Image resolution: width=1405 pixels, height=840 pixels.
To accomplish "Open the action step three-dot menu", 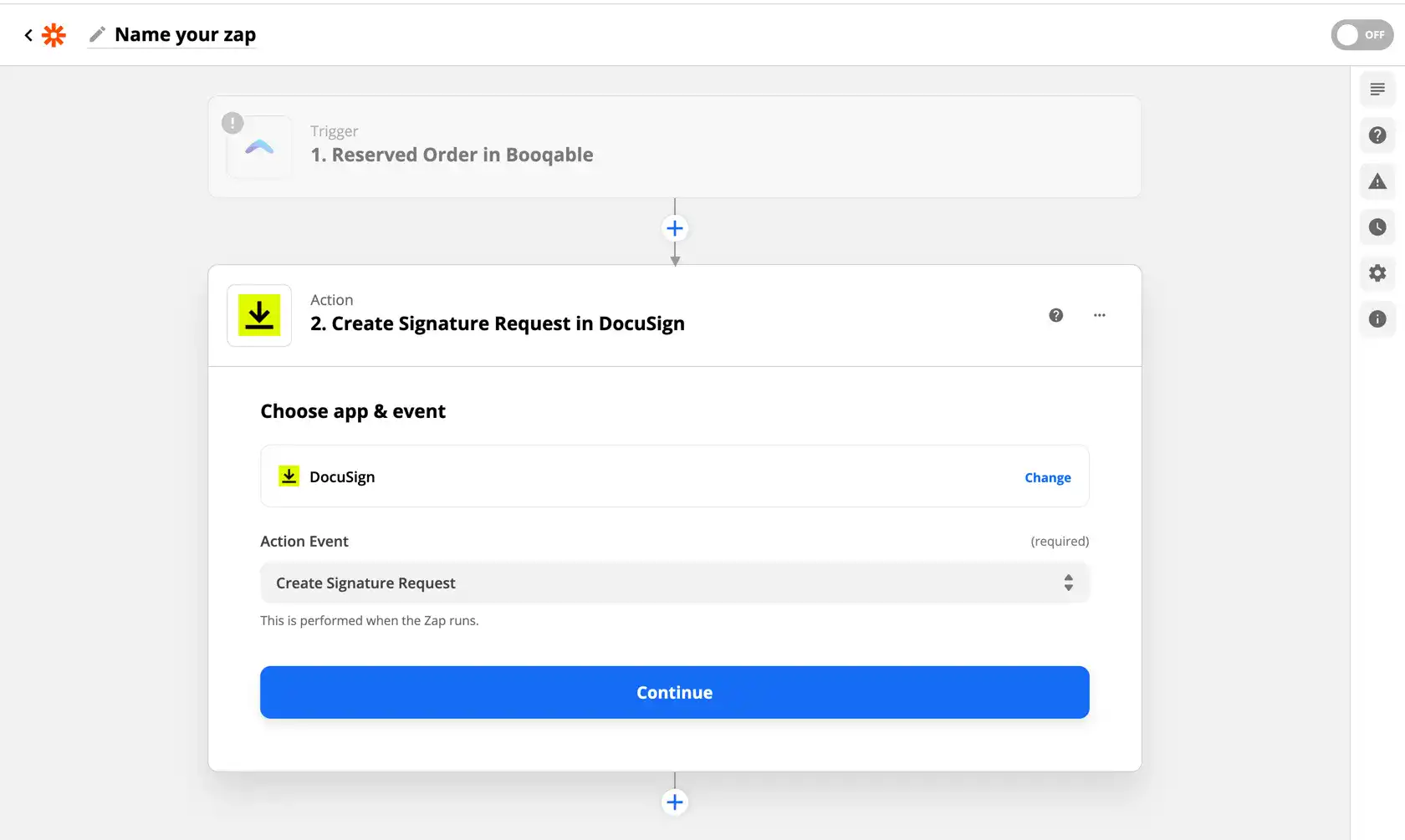I will click(x=1100, y=315).
